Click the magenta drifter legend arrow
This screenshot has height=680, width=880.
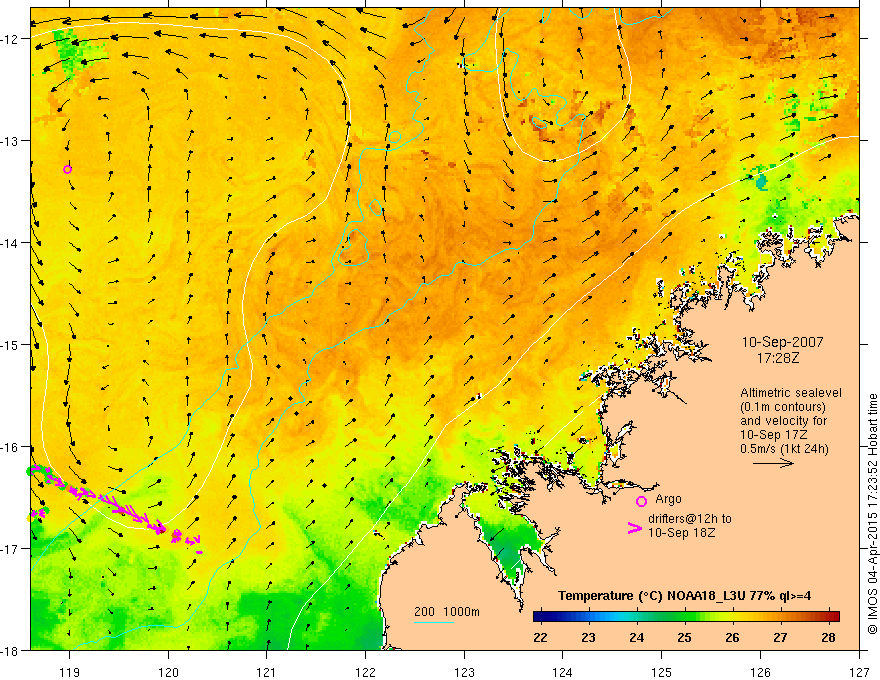pos(634,527)
